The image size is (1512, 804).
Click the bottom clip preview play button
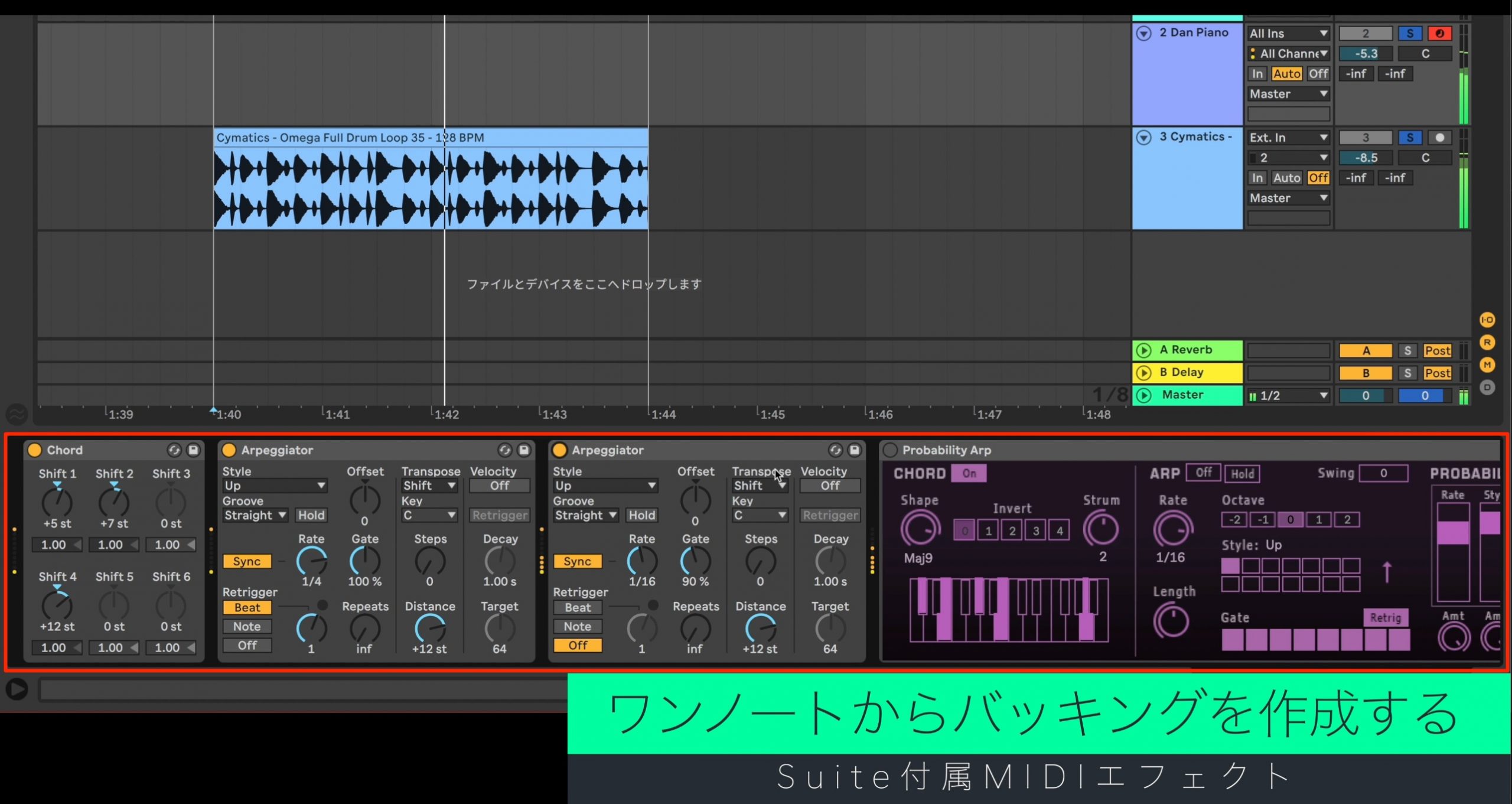point(17,689)
